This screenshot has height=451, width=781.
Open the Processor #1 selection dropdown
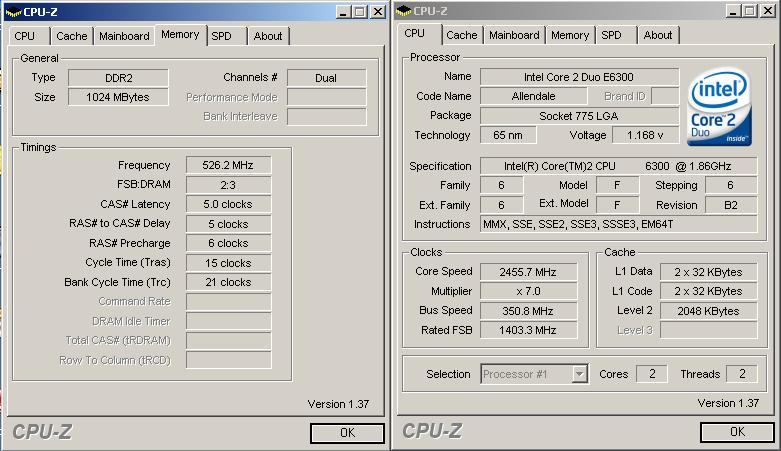[579, 374]
